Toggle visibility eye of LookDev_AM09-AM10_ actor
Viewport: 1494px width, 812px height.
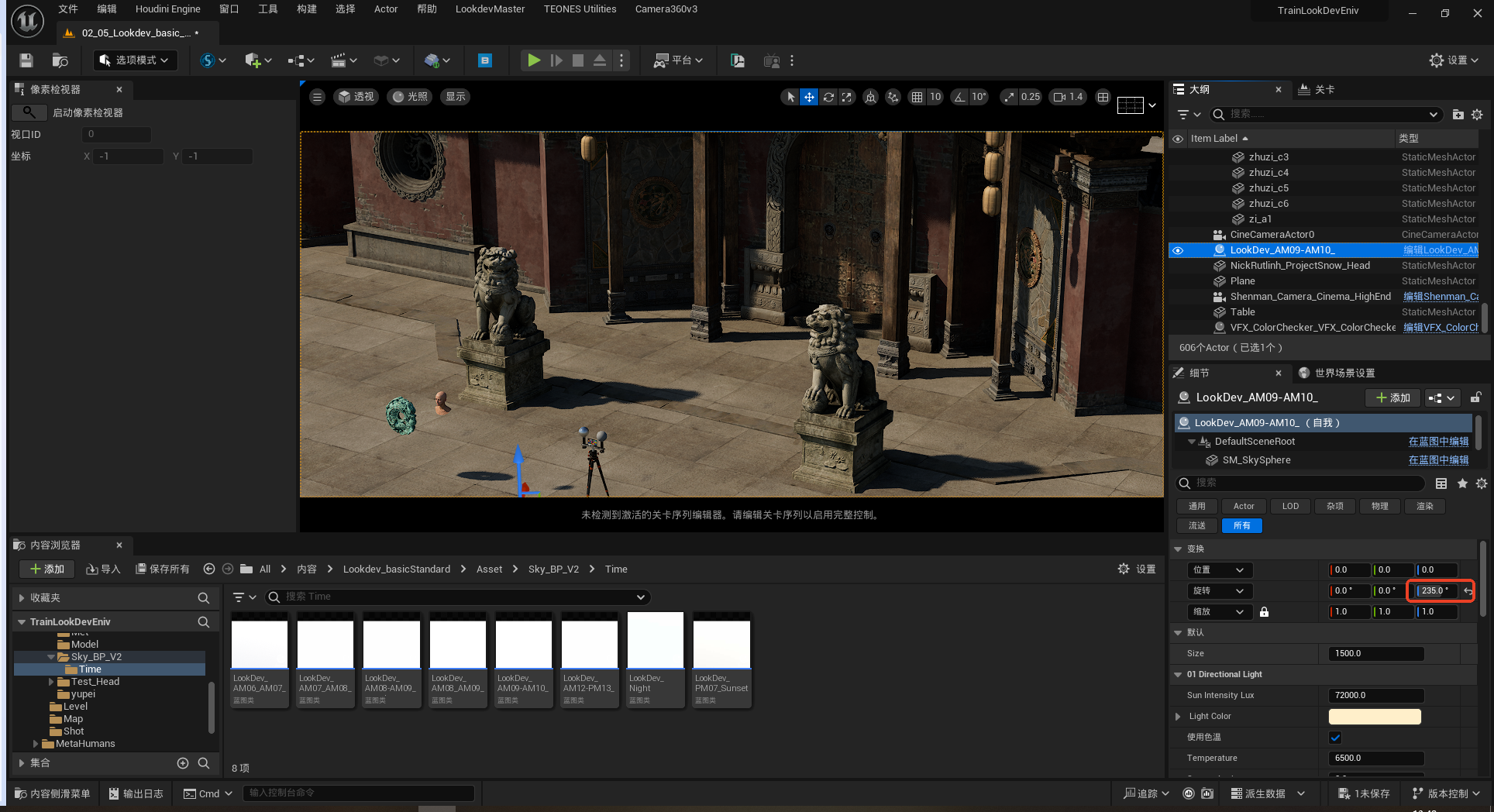point(1178,250)
